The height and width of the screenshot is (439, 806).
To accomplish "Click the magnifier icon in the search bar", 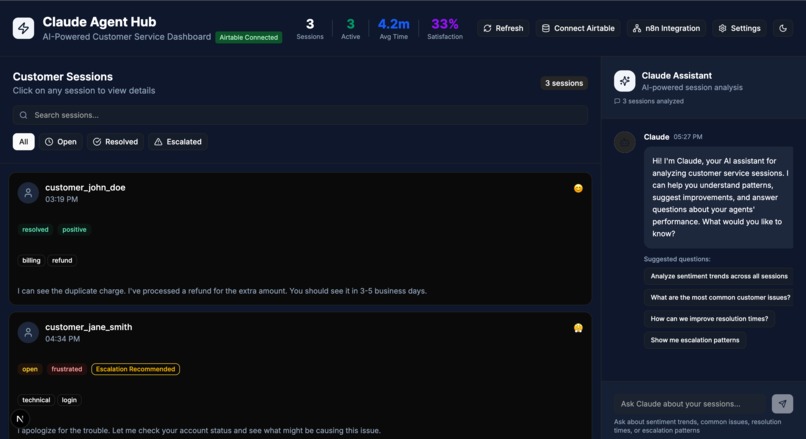I will (24, 115).
